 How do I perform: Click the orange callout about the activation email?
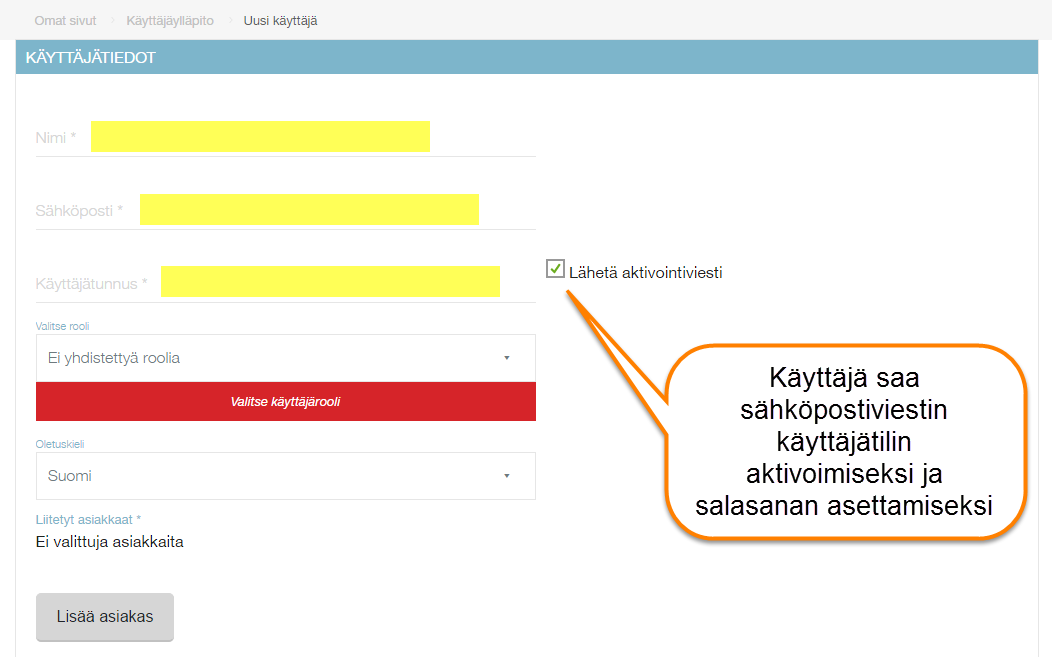tap(844, 443)
